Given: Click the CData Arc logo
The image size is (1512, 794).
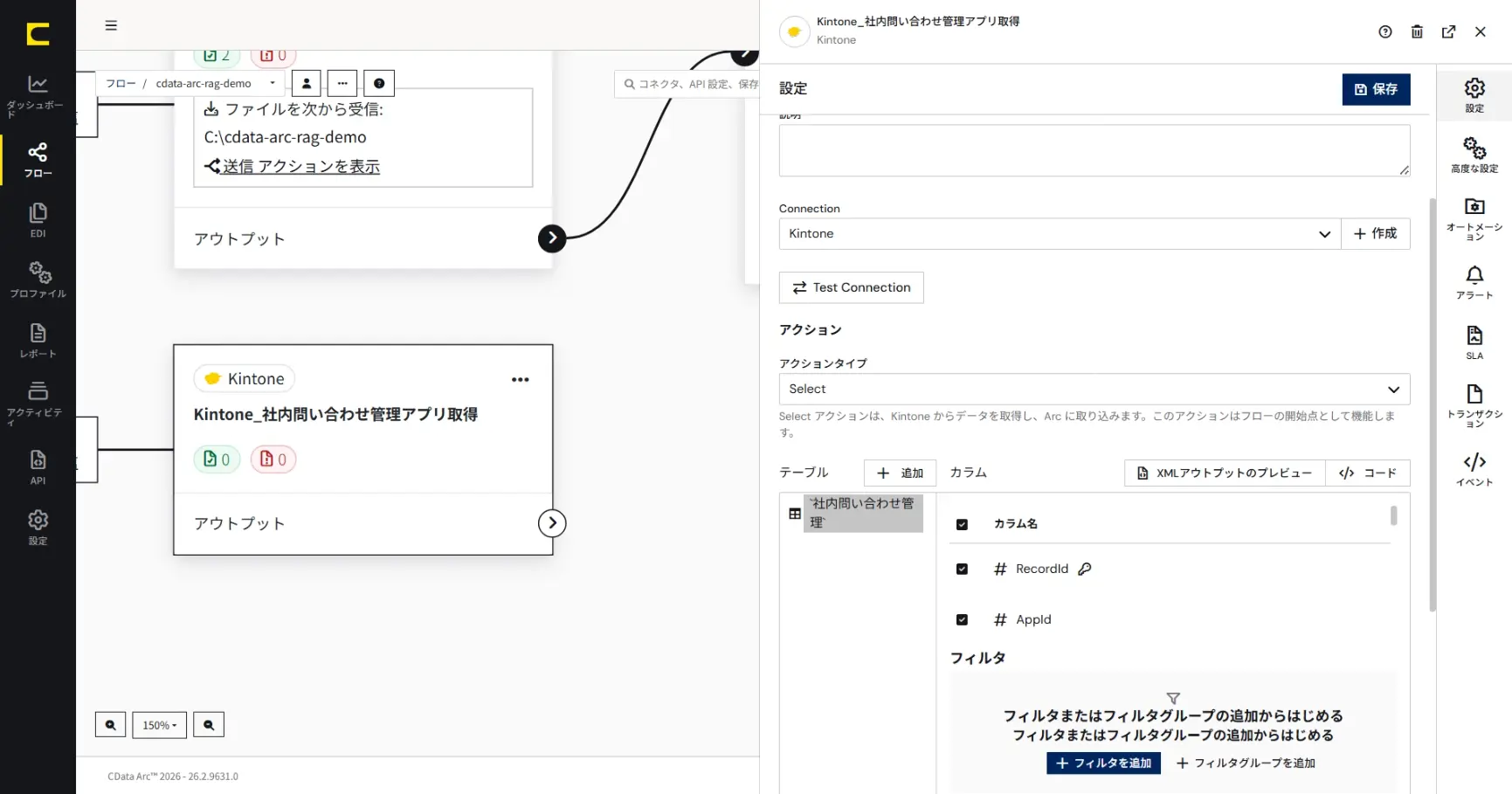Looking at the screenshot, I should (38, 34).
